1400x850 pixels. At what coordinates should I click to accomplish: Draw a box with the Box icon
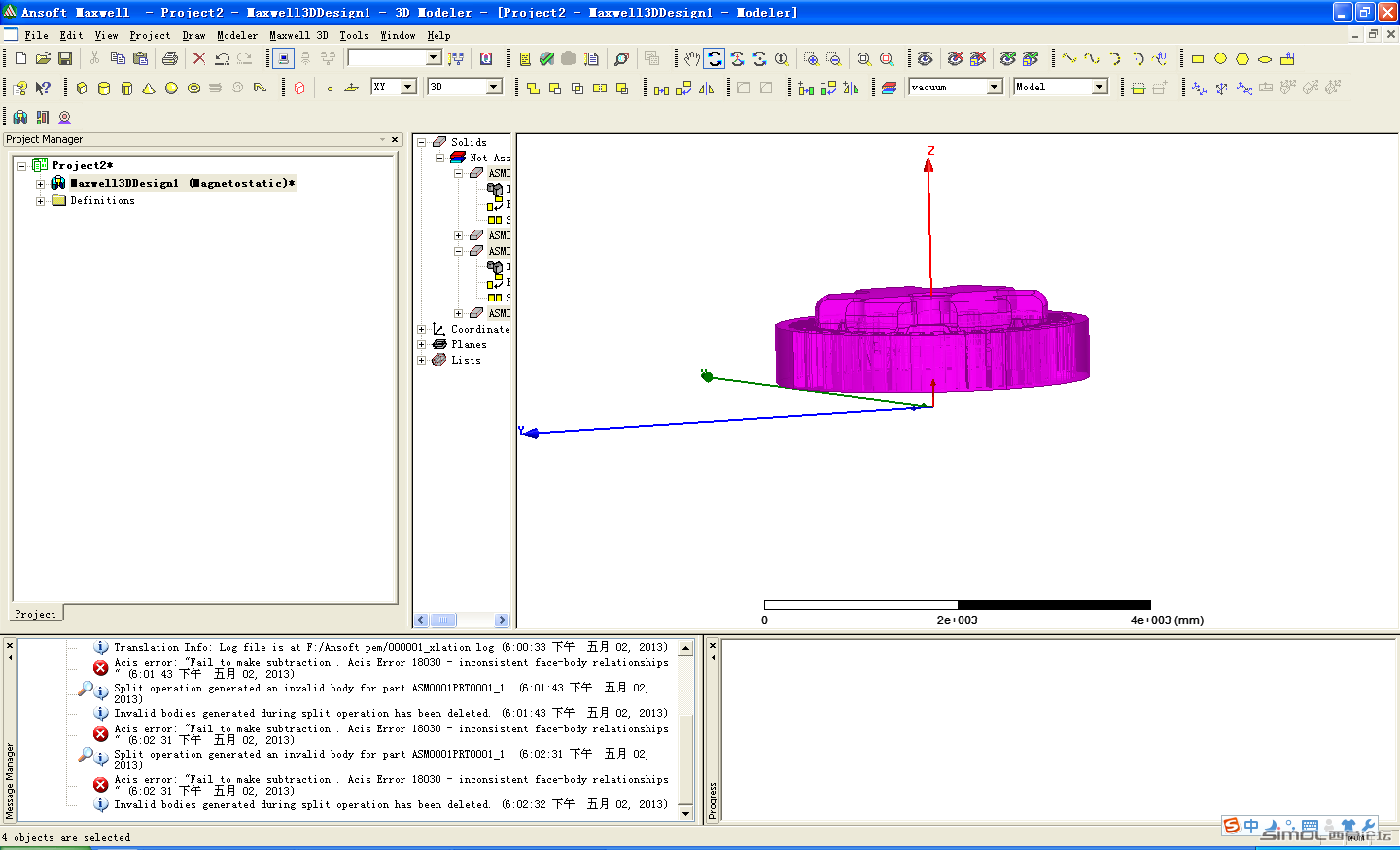coord(82,88)
